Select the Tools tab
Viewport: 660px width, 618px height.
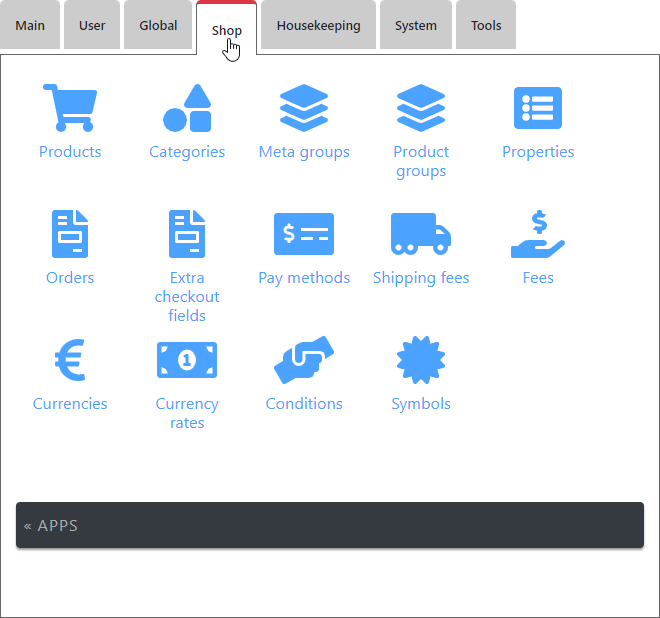point(486,26)
